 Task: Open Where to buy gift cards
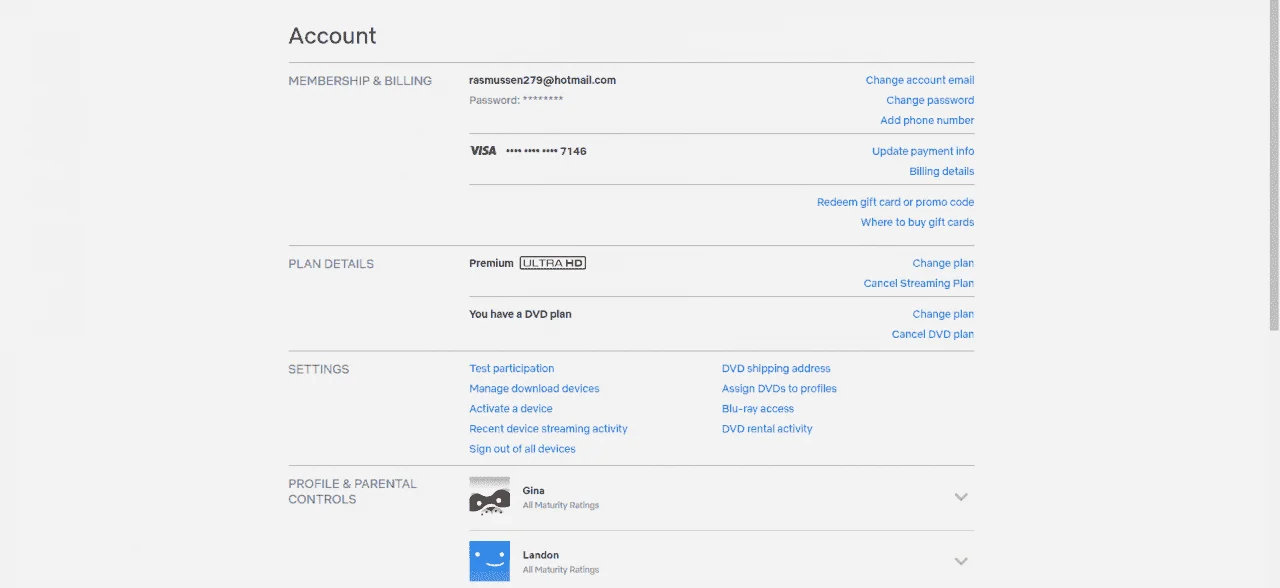(x=917, y=222)
